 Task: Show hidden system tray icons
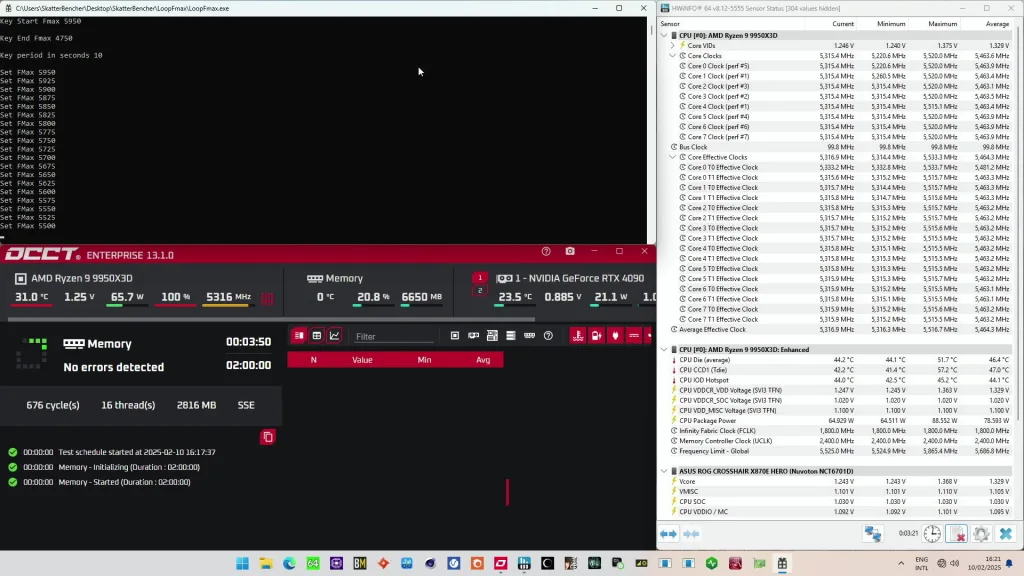[x=901, y=563]
